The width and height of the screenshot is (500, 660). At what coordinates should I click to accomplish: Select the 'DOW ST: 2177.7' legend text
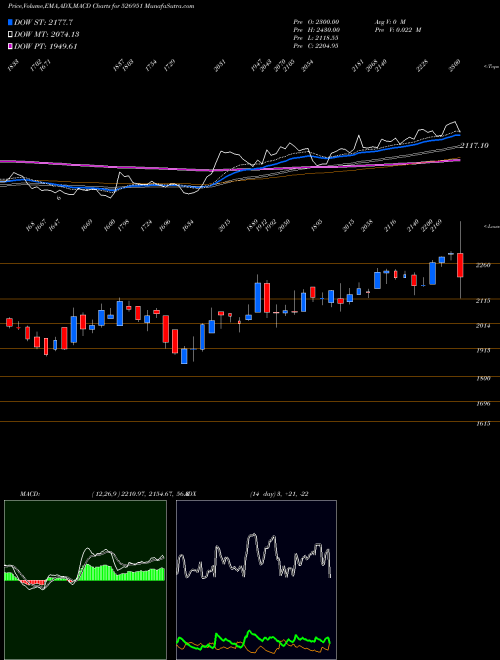pos(44,22)
